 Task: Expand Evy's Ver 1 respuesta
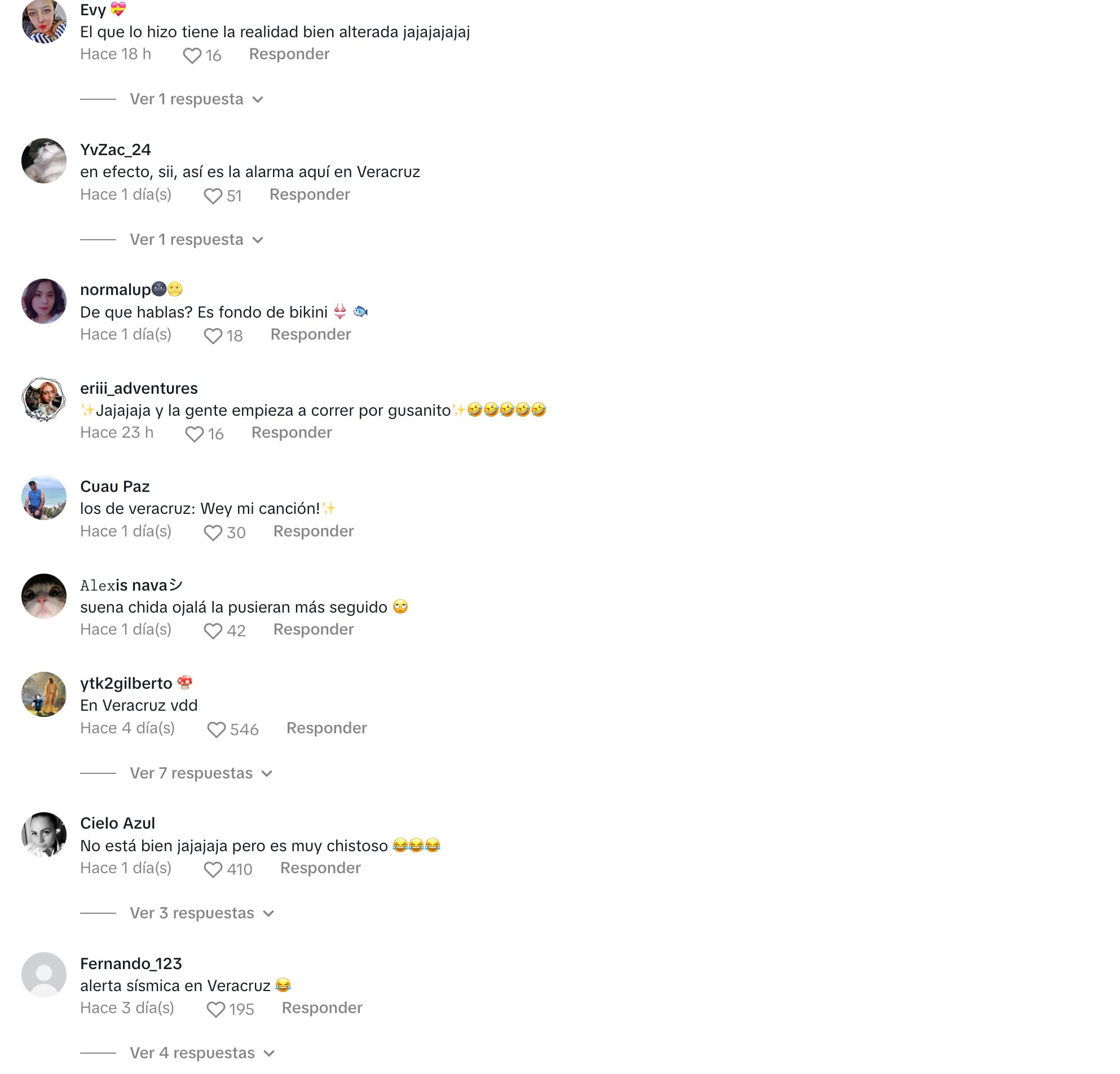pyautogui.click(x=197, y=99)
